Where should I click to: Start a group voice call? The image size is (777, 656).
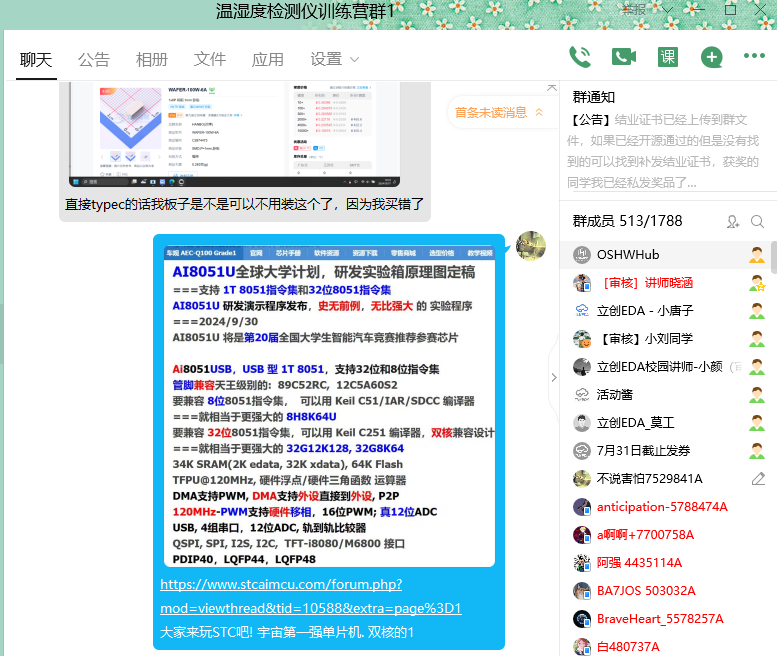[580, 57]
